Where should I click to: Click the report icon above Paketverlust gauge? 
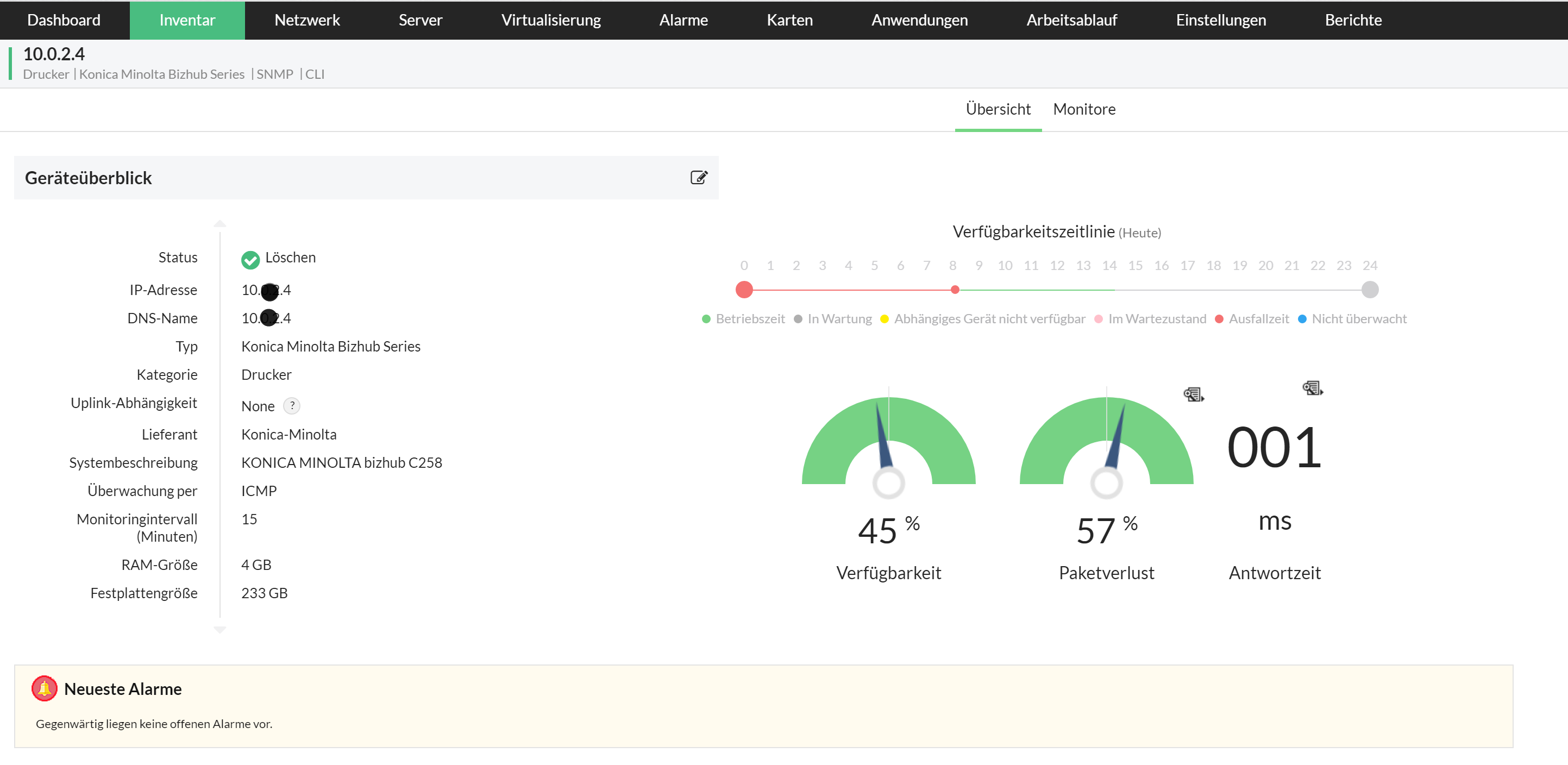1193,394
